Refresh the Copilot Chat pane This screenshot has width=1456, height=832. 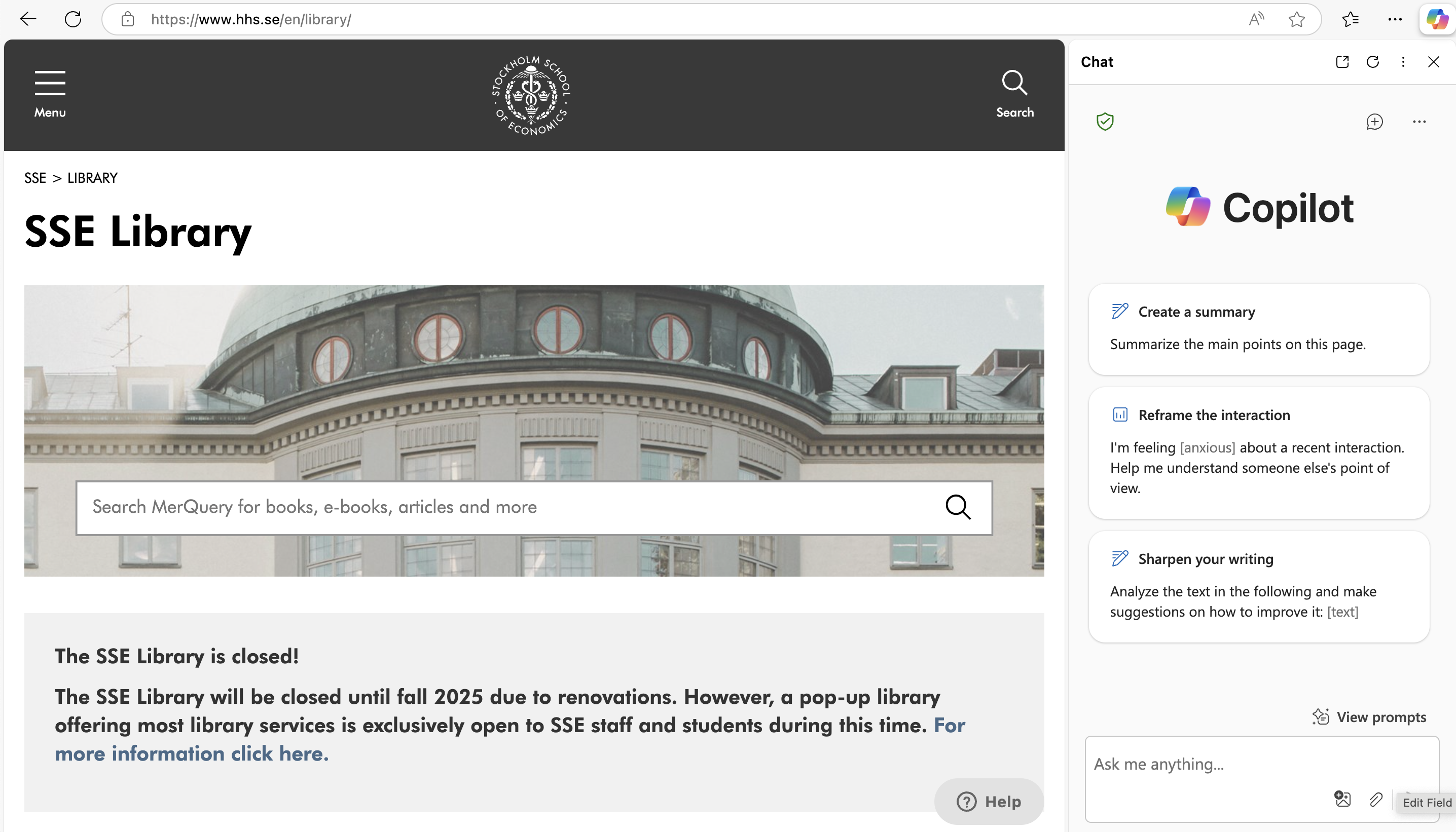click(1372, 62)
